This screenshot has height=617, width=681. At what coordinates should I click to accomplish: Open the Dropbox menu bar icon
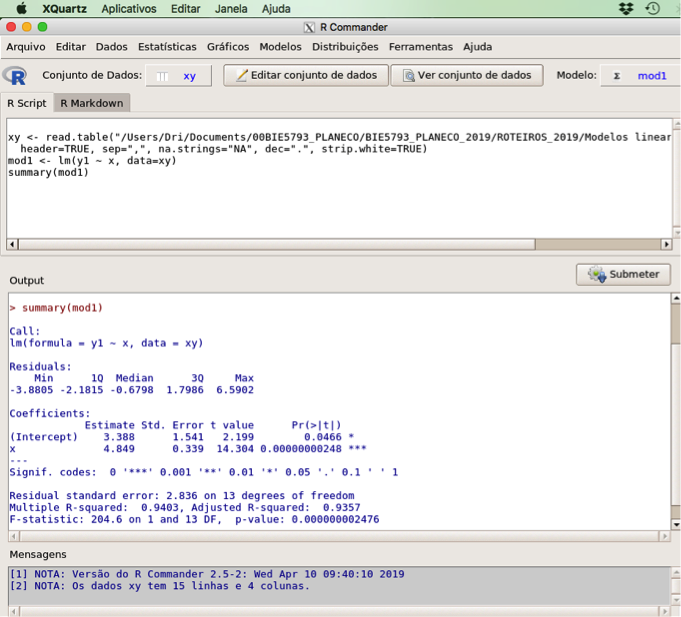point(626,8)
